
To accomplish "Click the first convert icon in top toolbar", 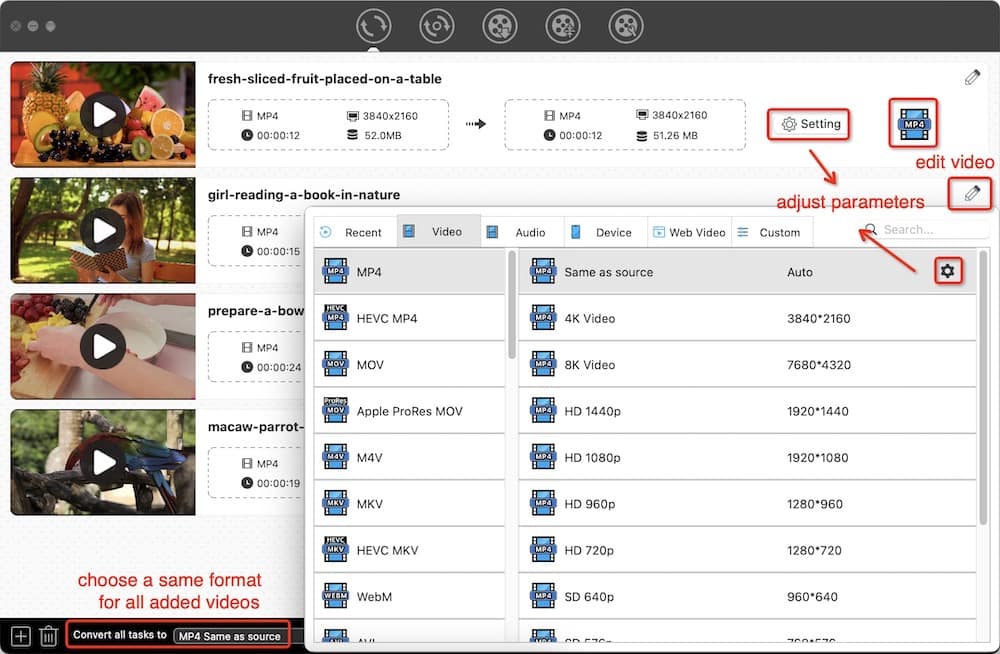I will (373, 26).
